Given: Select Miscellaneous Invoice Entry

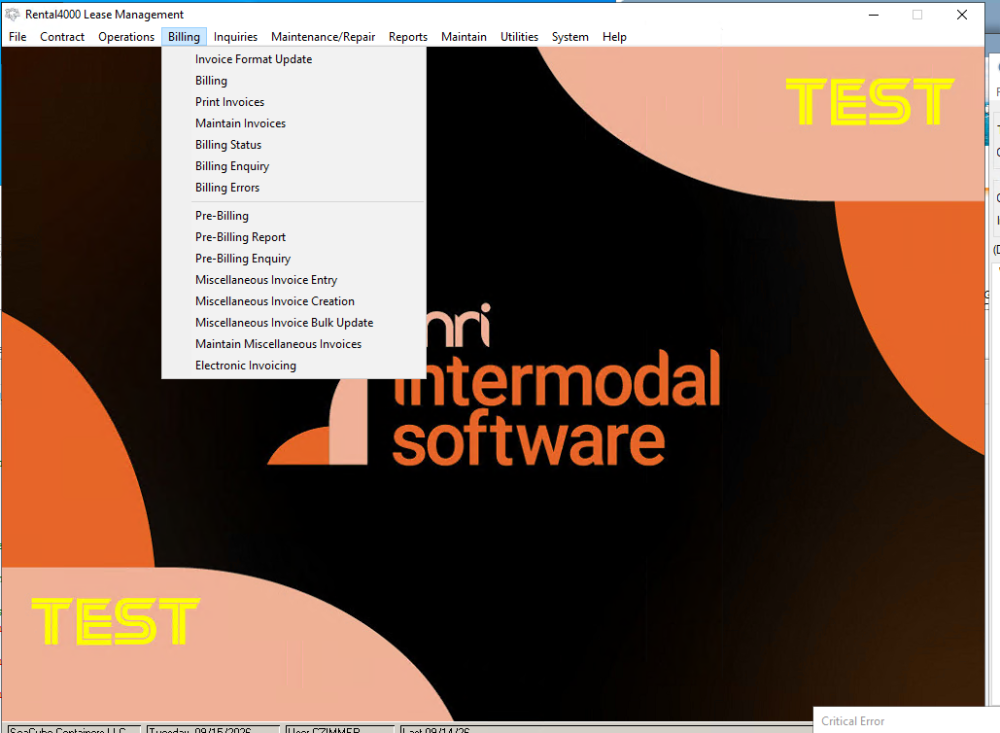Looking at the screenshot, I should (x=294, y=280).
